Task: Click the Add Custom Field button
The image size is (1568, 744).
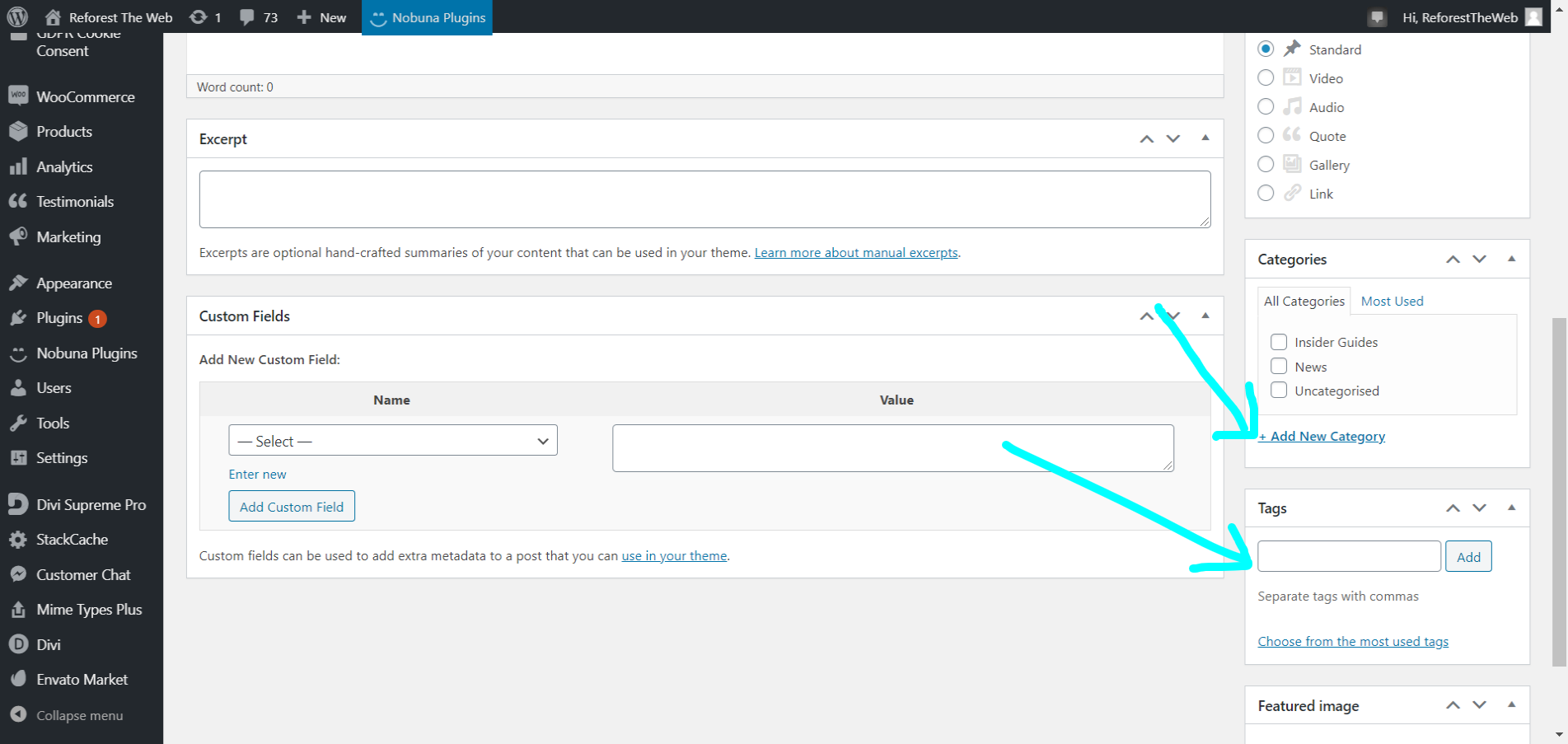Action: (292, 506)
